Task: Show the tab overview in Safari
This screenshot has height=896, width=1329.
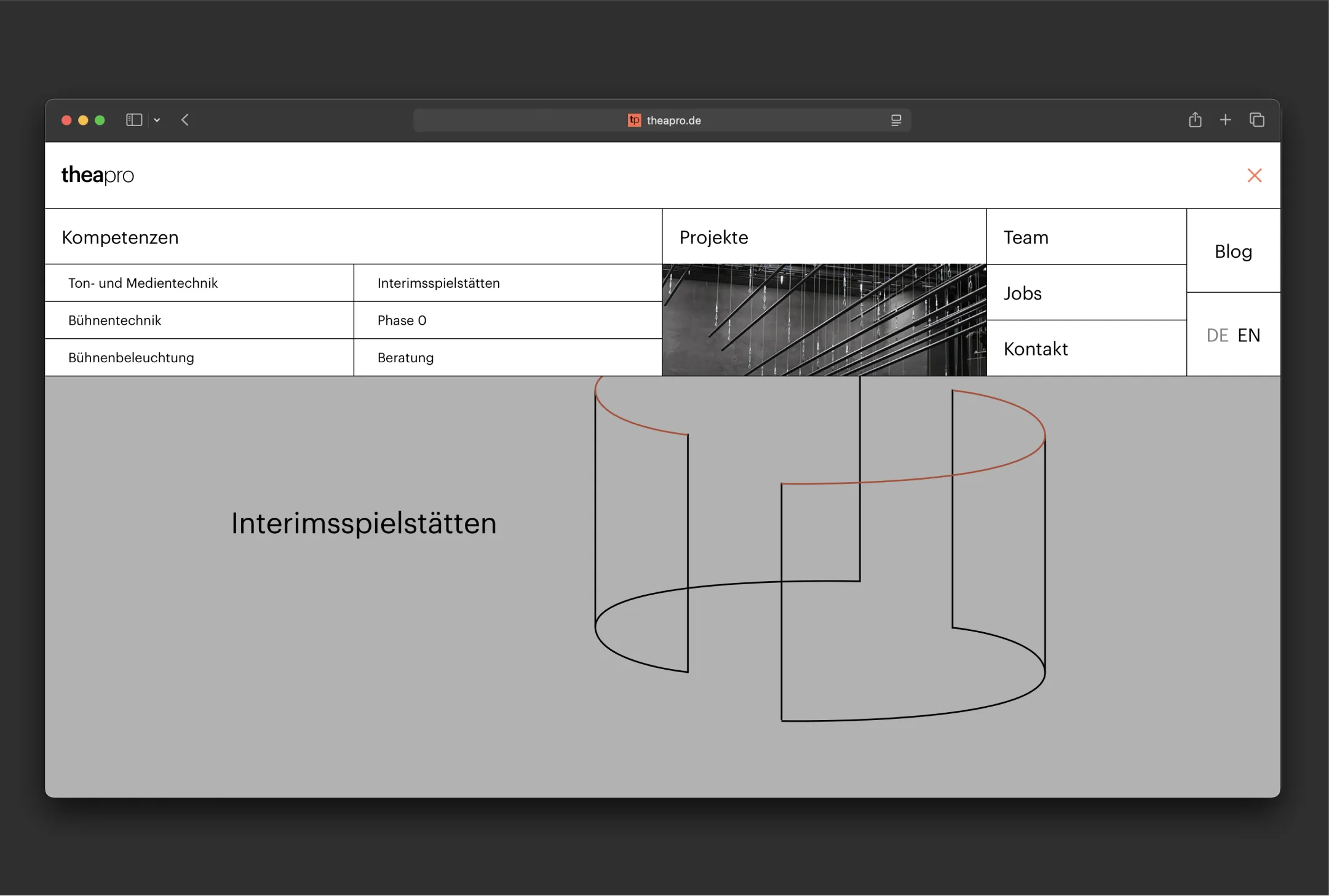Action: pos(1257,120)
